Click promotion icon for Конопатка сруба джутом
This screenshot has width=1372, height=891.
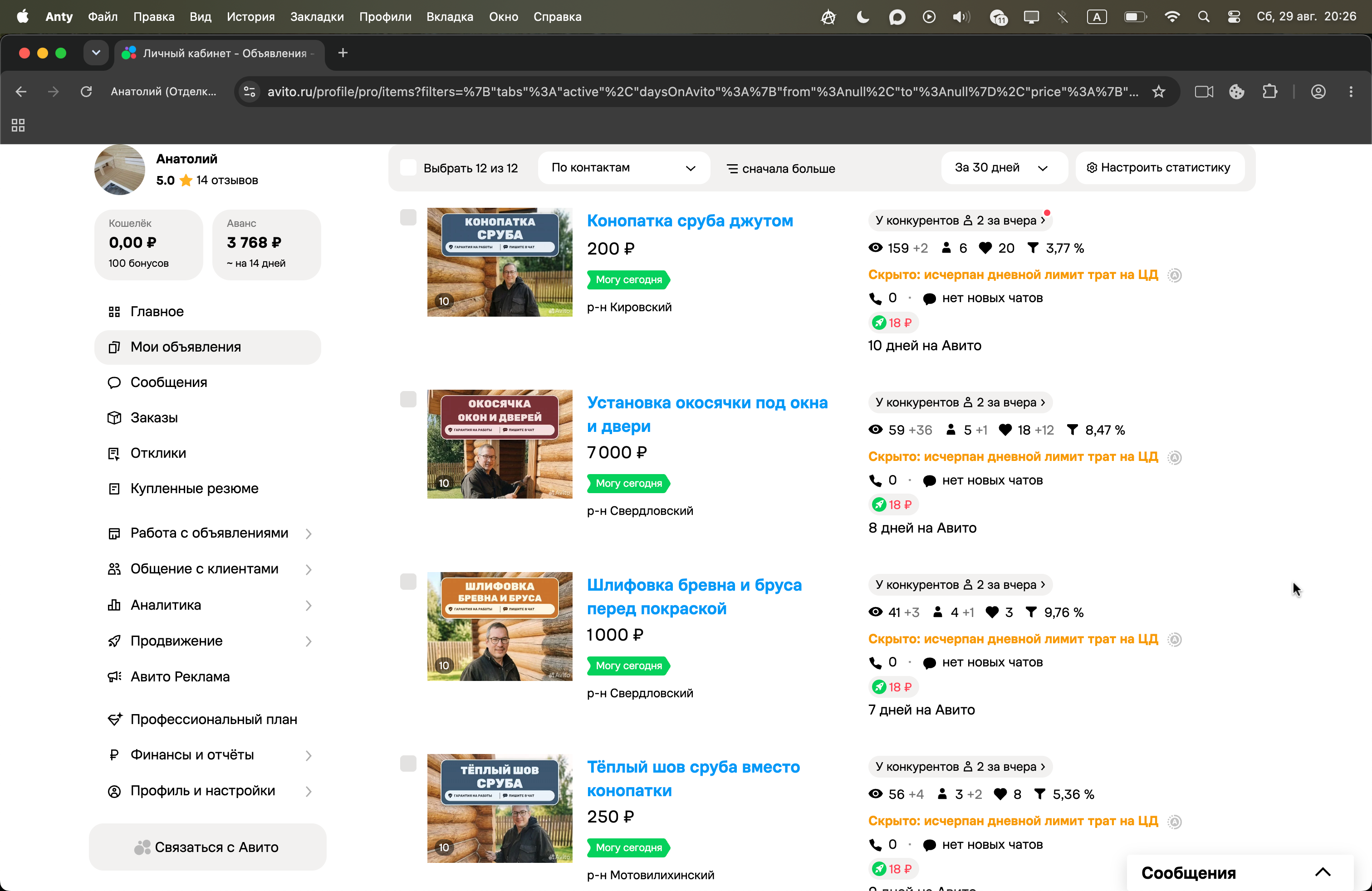[1174, 275]
